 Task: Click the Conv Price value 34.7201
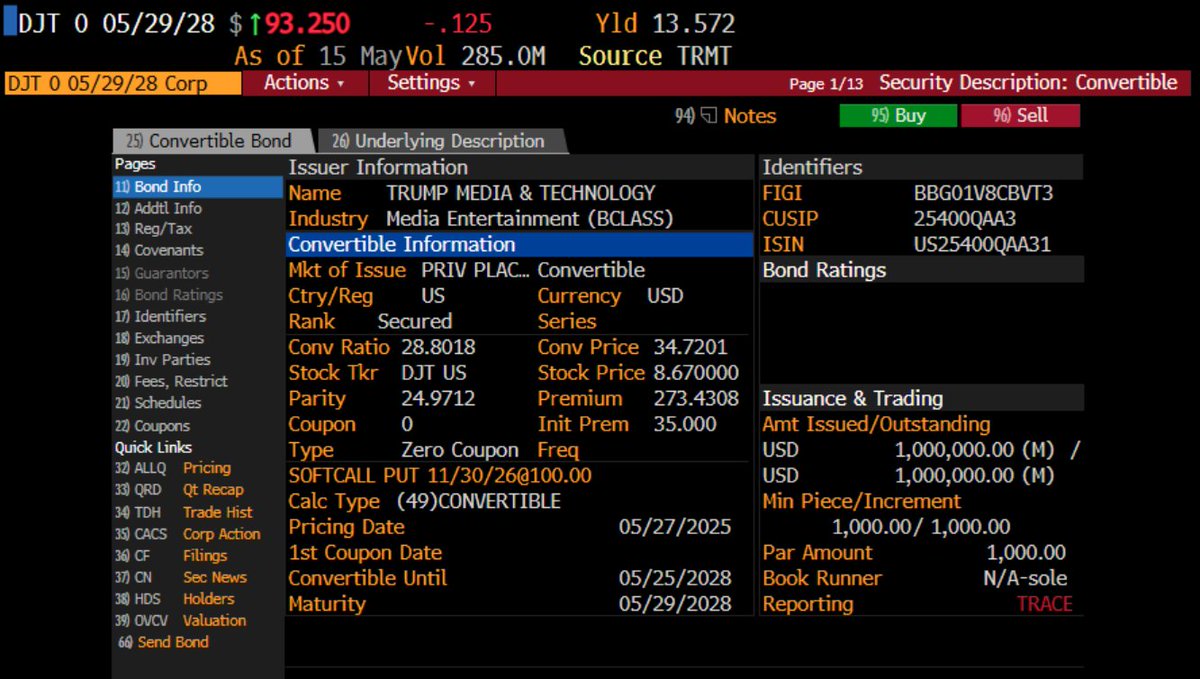pyautogui.click(x=689, y=348)
